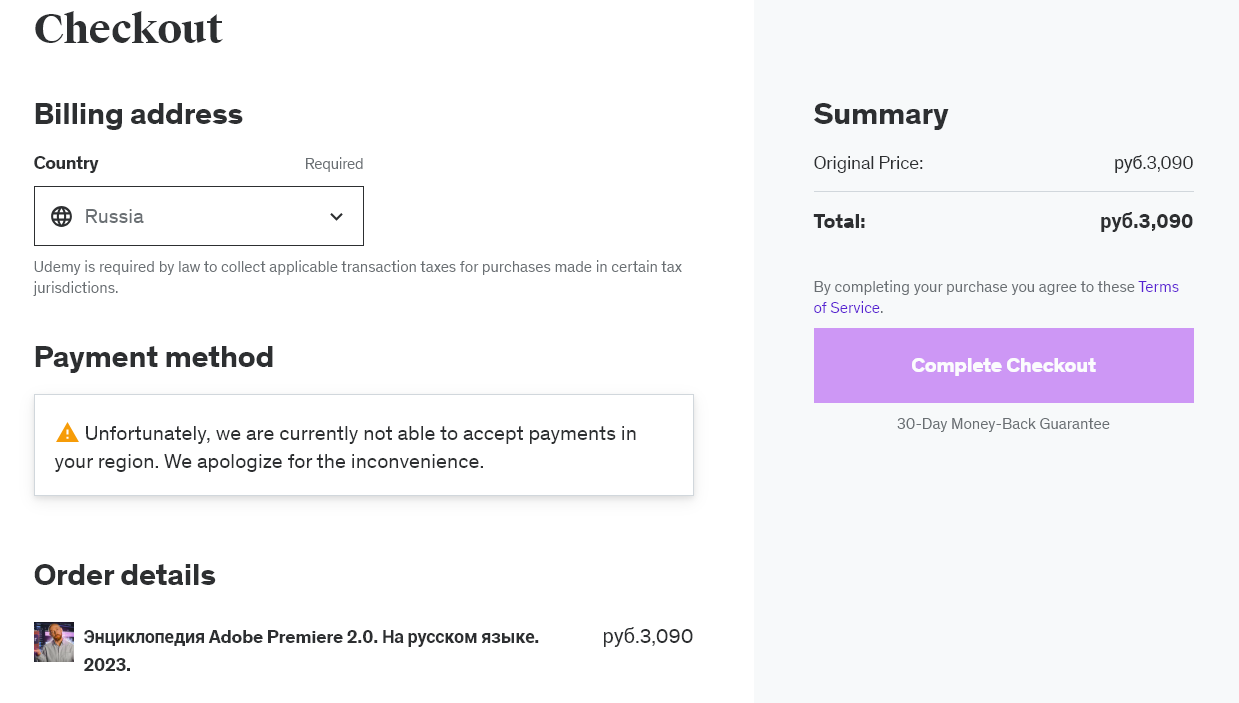Click the orange warning triangle icon
Viewport: 1239px width, 703px height.
pos(67,433)
